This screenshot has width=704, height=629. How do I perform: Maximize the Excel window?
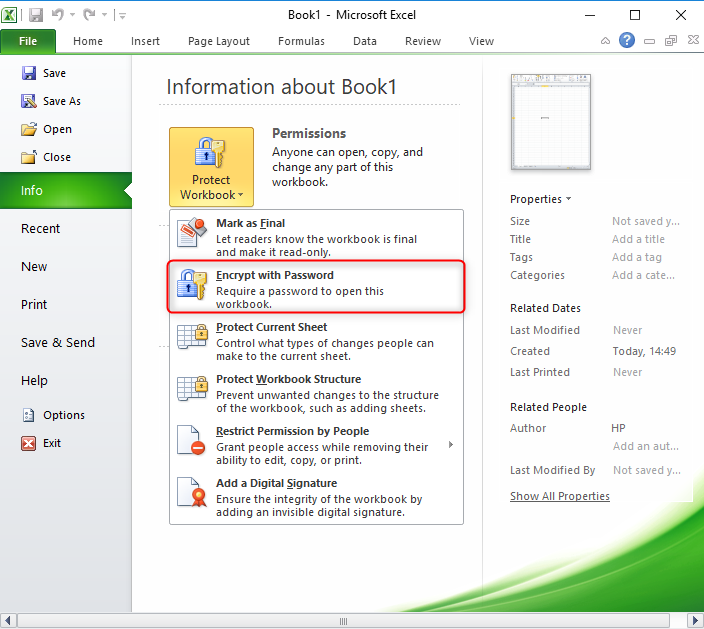coord(635,15)
